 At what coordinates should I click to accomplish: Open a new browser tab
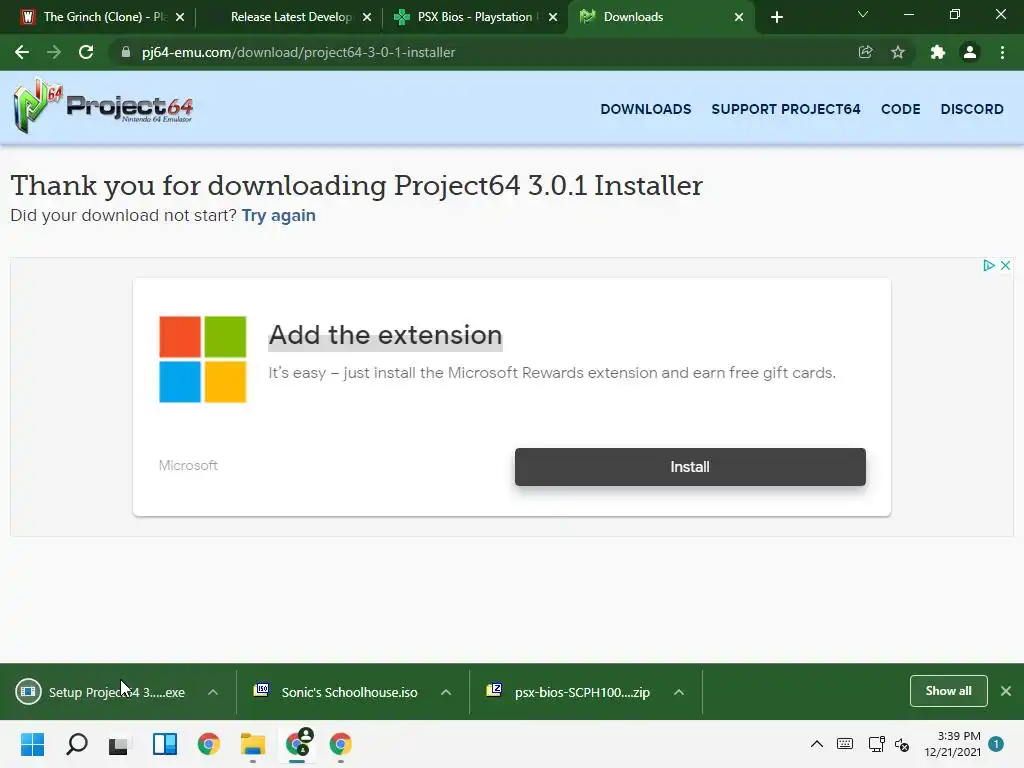776,17
